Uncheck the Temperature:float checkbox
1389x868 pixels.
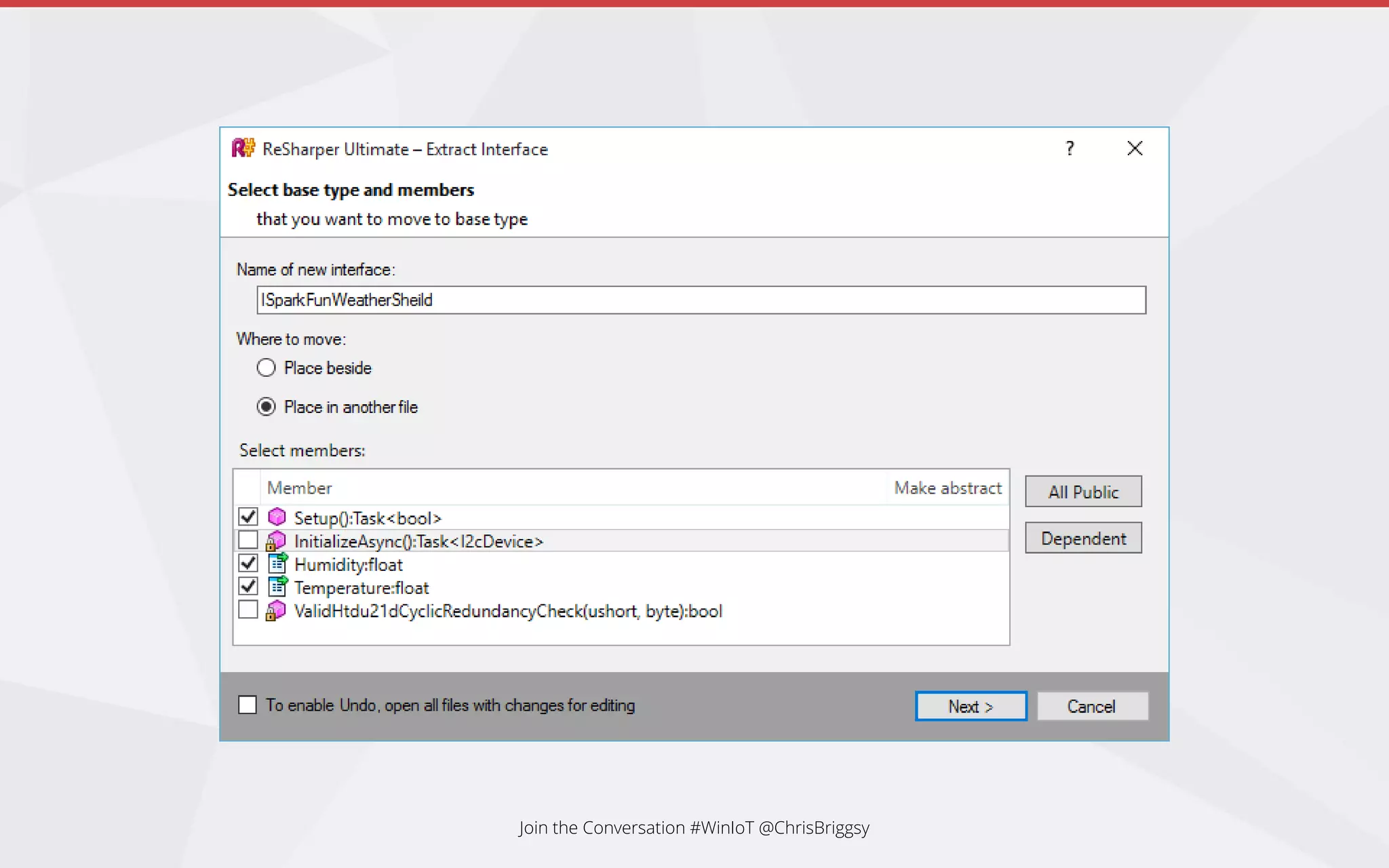pos(248,586)
